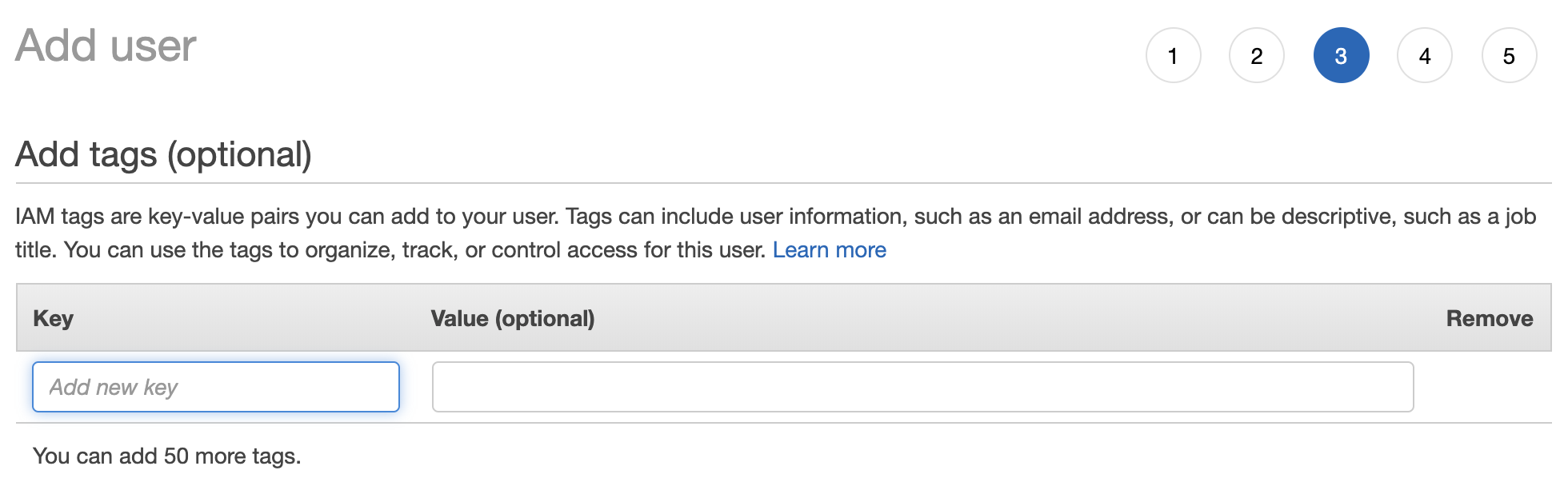Select the Value (optional) column header
The height and width of the screenshot is (478, 1568).
[x=514, y=317]
